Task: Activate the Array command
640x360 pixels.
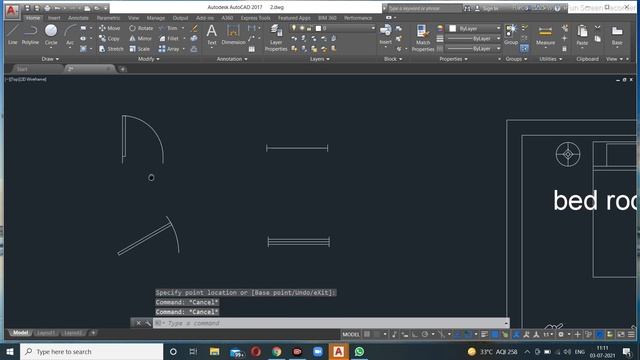Action: click(169, 49)
